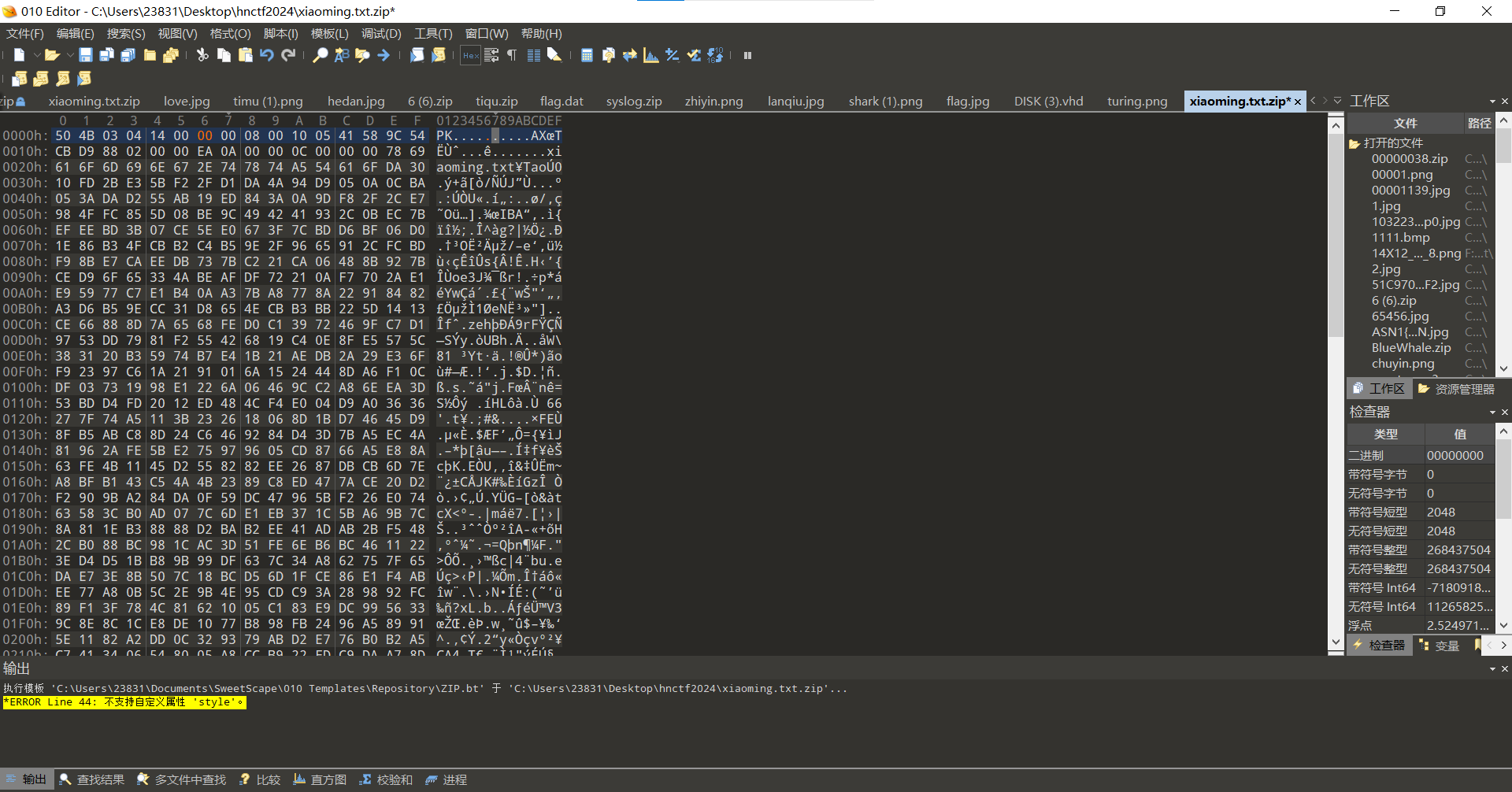Open the calculator tool

pos(587,55)
